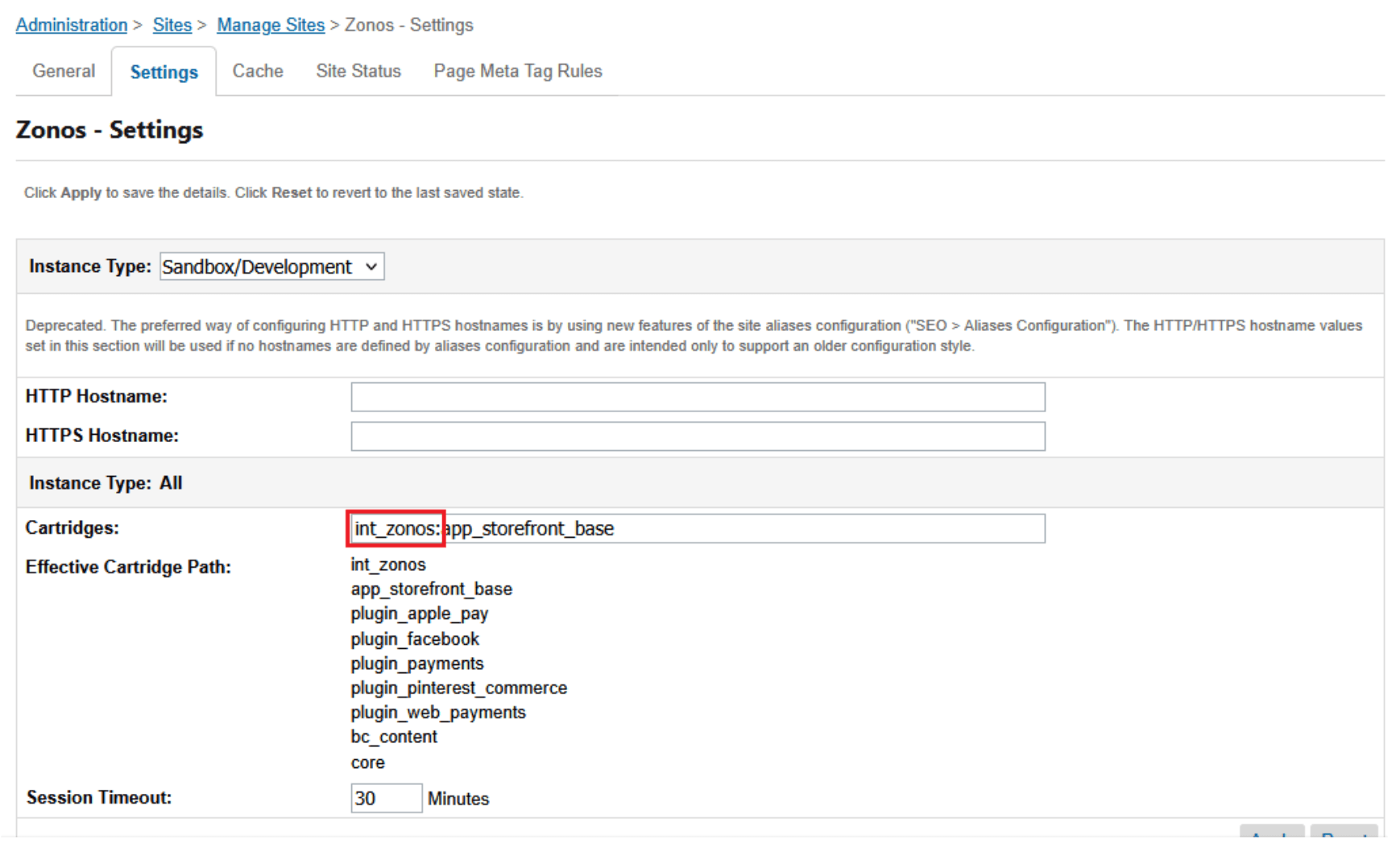Go to the Sites breadcrumb link
Image resolution: width=1400 pixels, height=847 pixels.
tap(172, 25)
